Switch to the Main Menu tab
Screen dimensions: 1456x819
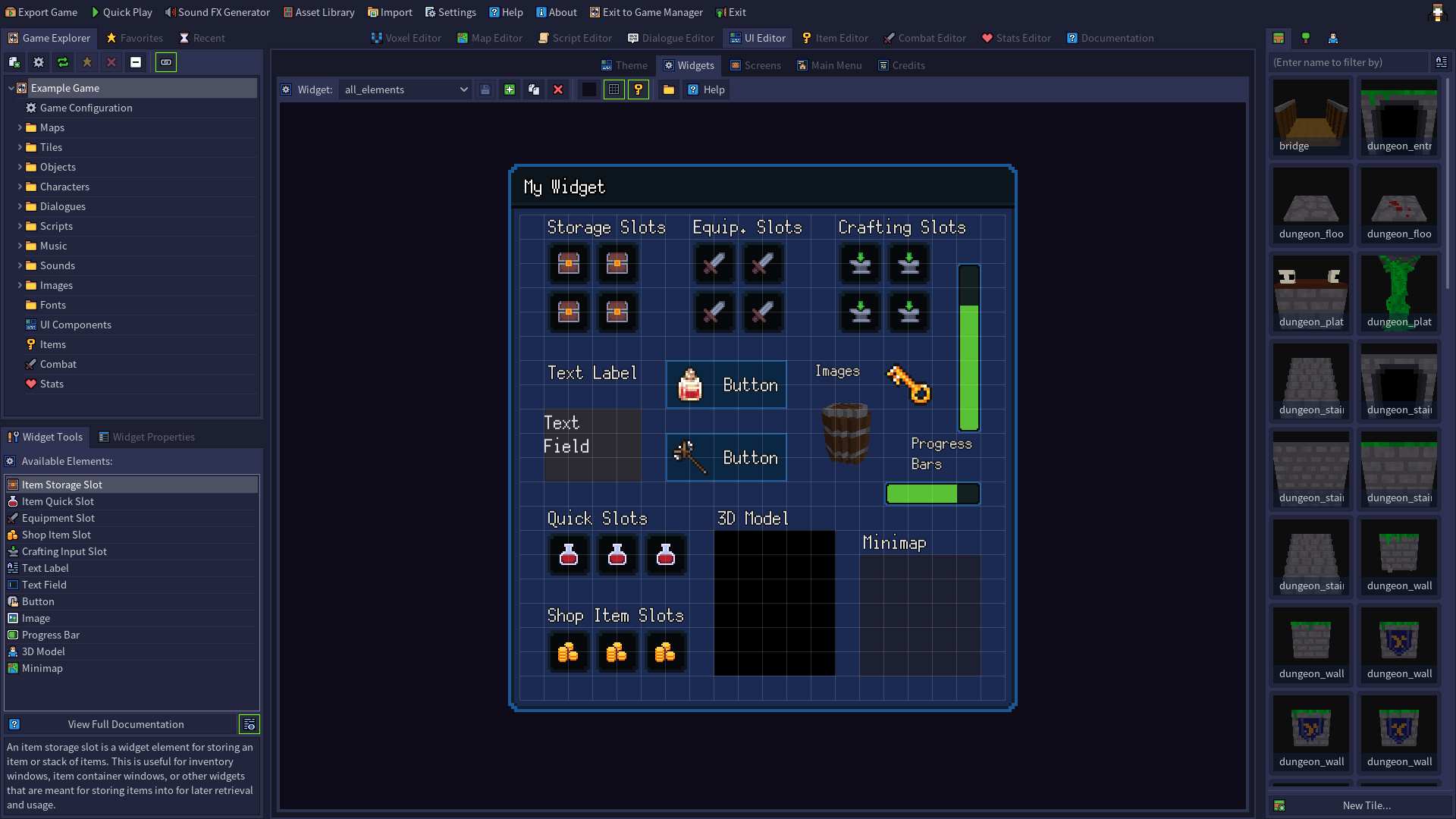click(829, 65)
